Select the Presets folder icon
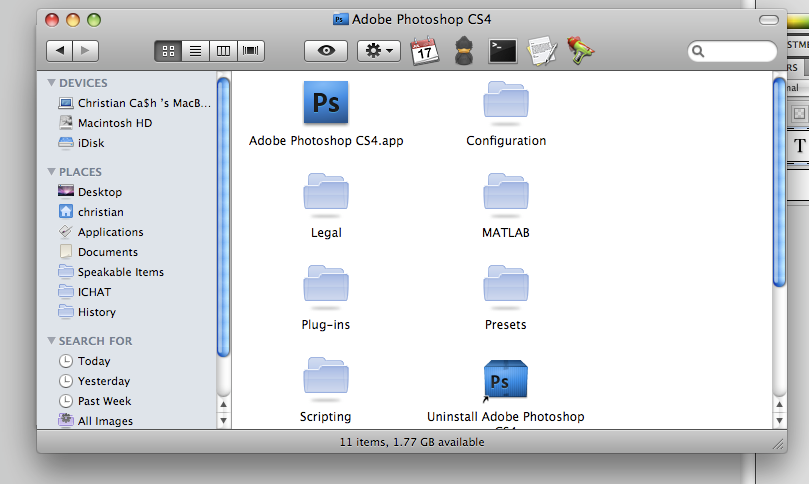 coord(506,284)
